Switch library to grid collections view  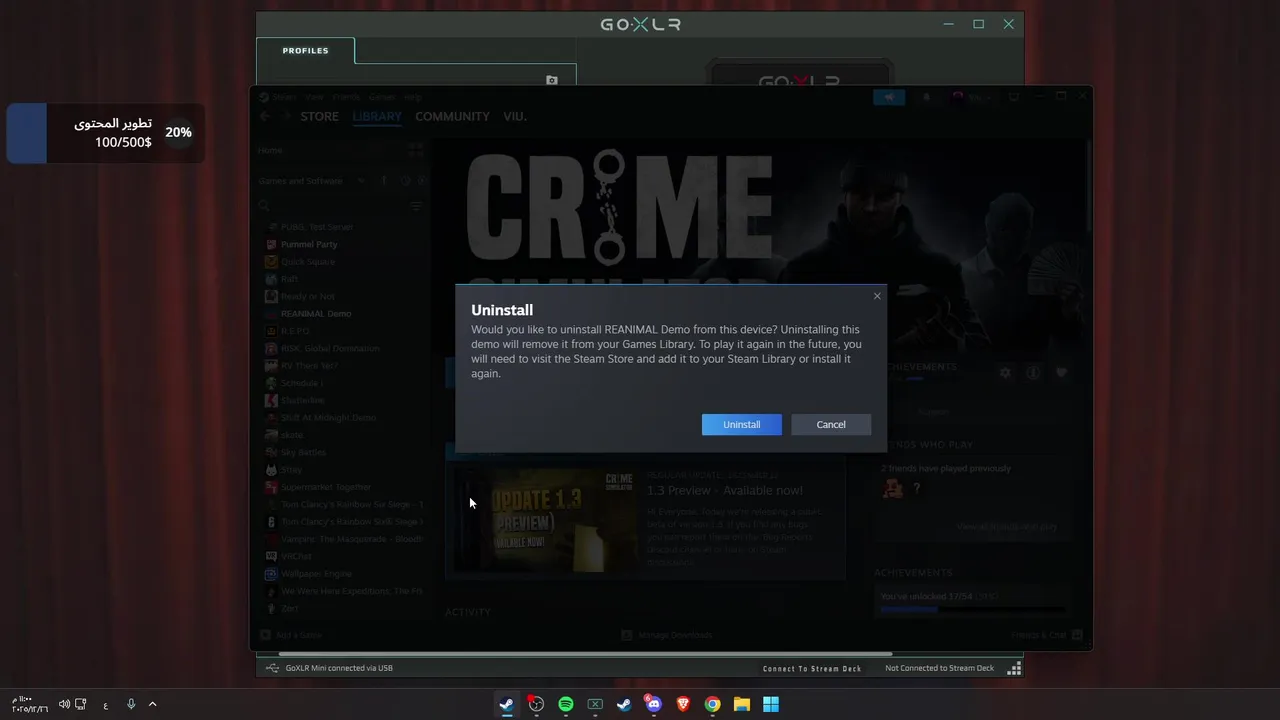(416, 150)
